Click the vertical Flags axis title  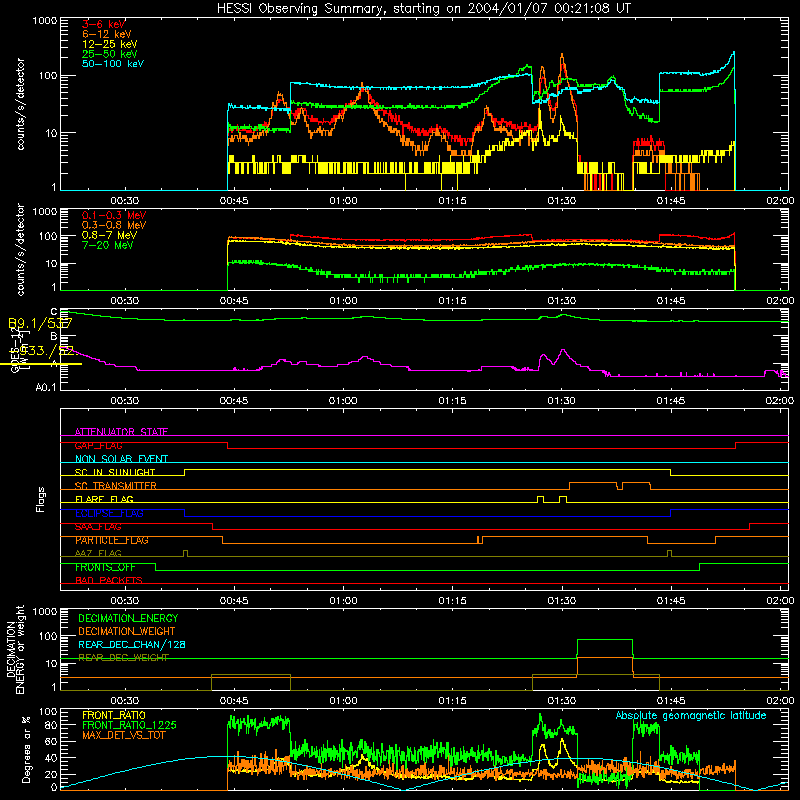click(41, 499)
